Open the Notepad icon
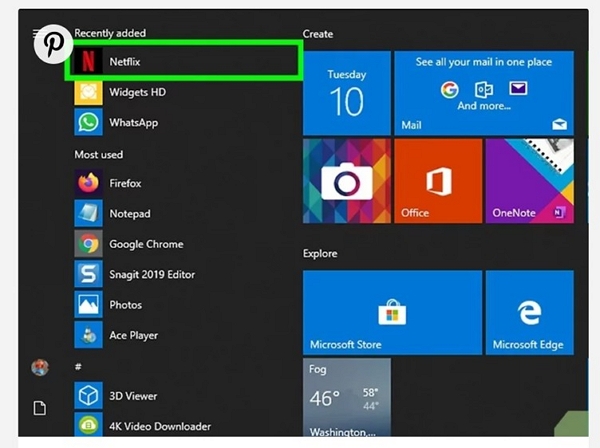The height and width of the screenshot is (448, 600). pyautogui.click(x=88, y=213)
